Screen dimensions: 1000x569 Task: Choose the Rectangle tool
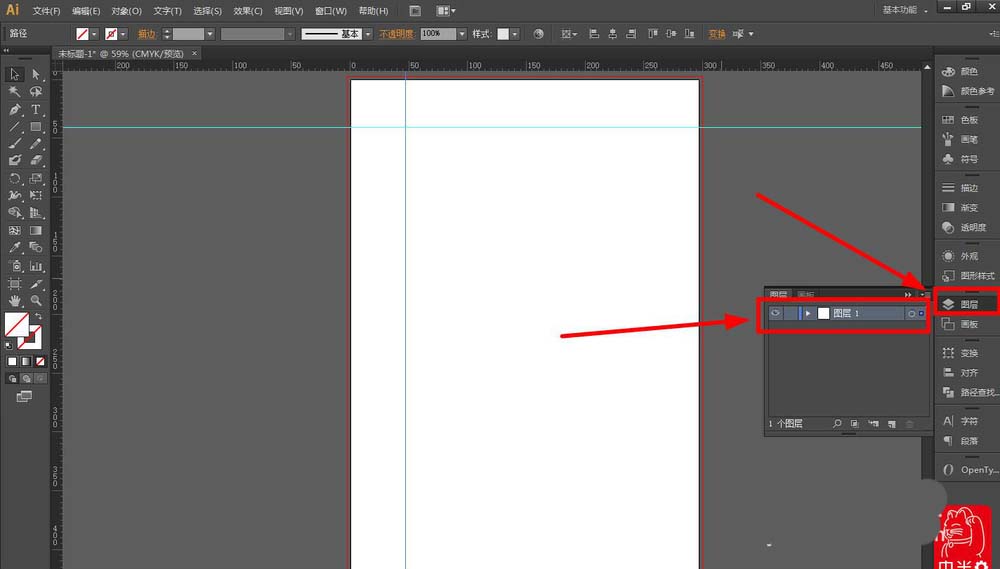(x=36, y=127)
